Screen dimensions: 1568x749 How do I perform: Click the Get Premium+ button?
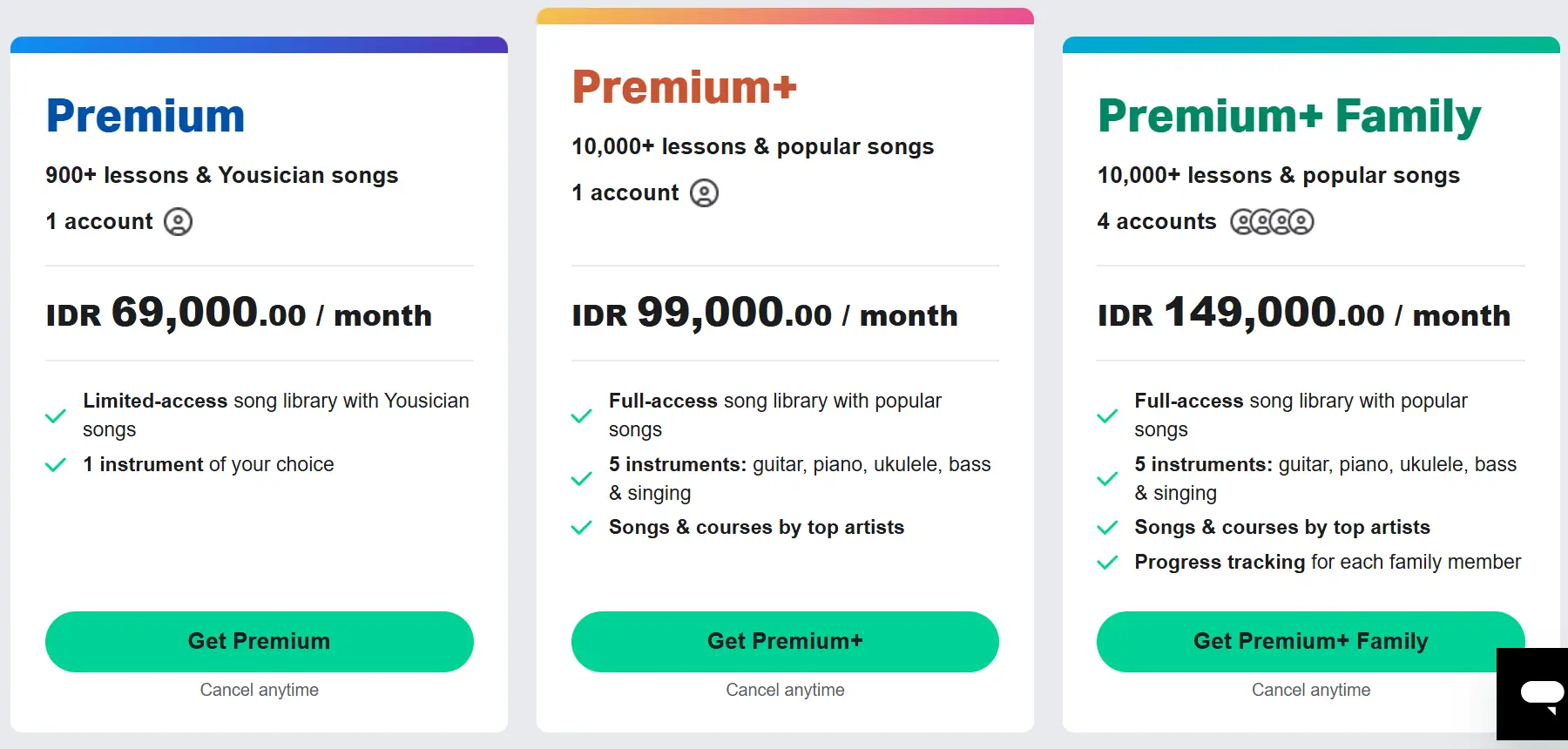(x=784, y=641)
